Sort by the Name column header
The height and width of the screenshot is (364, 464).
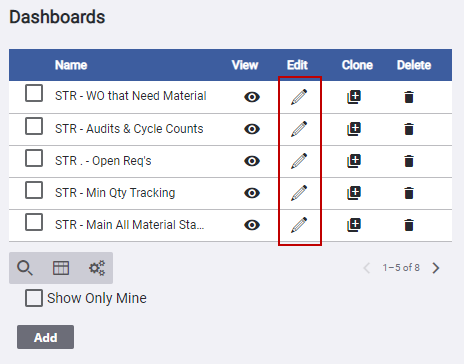click(x=71, y=65)
